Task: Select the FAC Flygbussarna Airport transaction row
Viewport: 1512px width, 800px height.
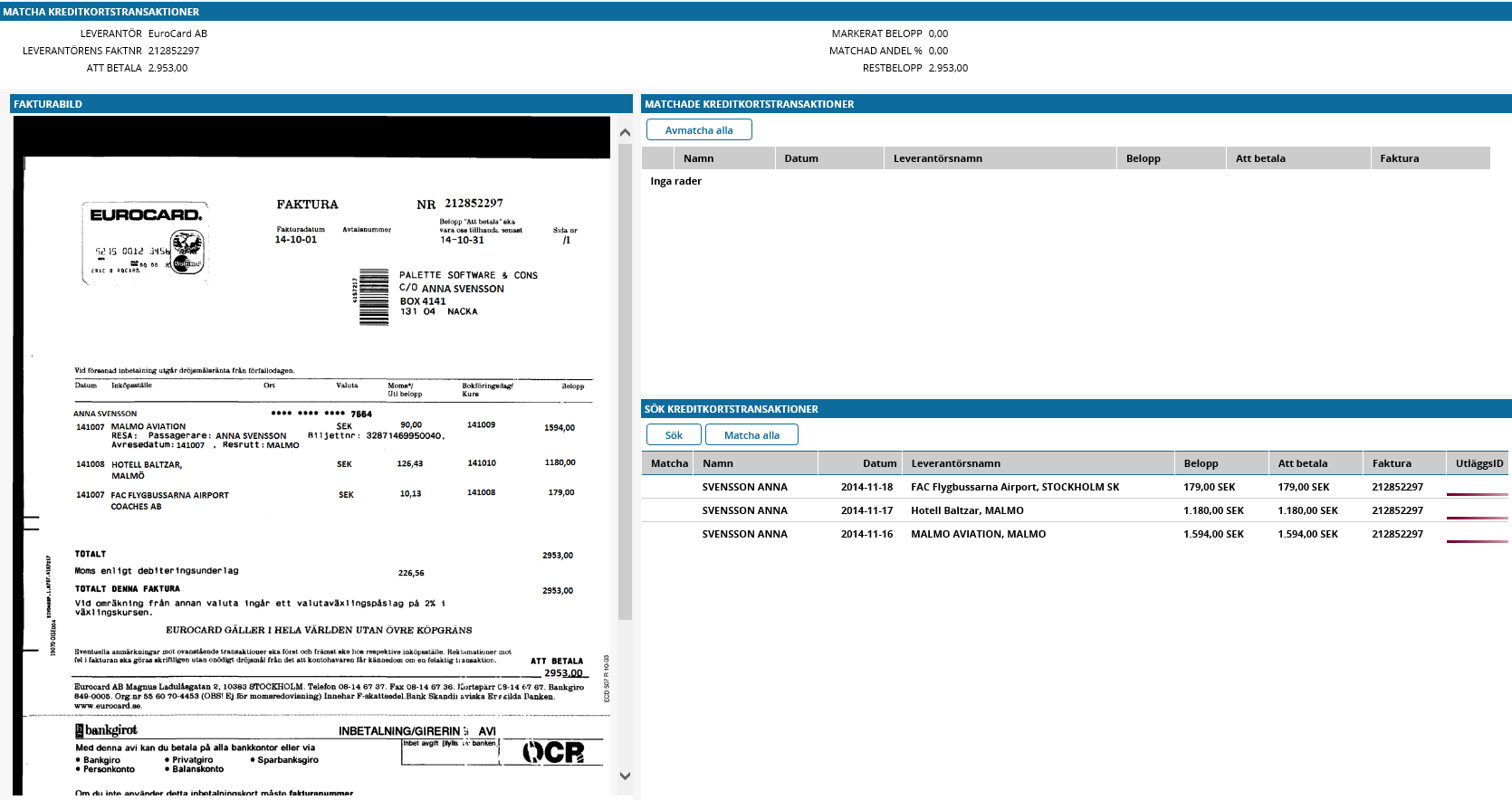Action: pos(1076,487)
